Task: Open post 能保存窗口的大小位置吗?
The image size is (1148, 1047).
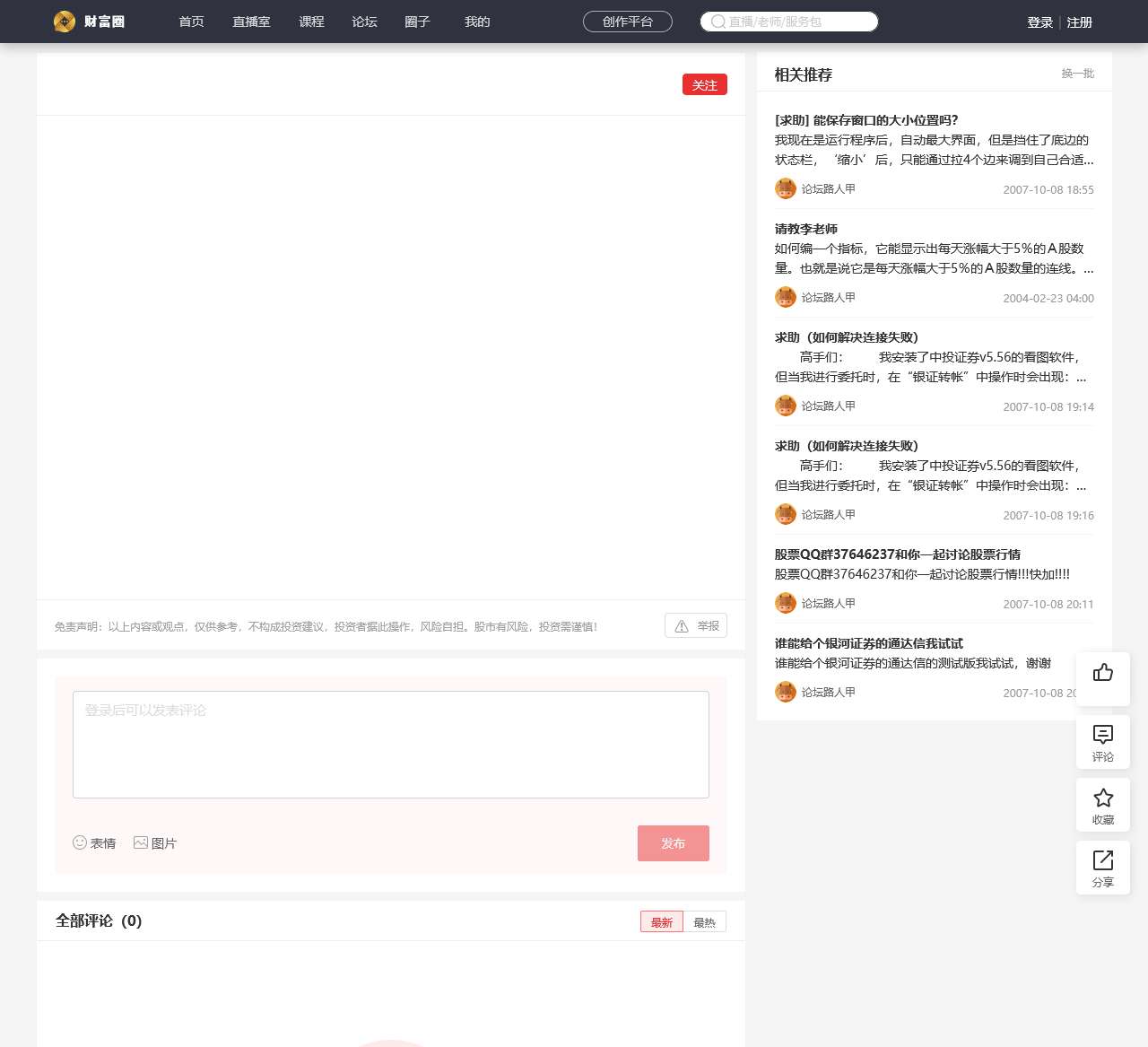Action: click(x=866, y=120)
